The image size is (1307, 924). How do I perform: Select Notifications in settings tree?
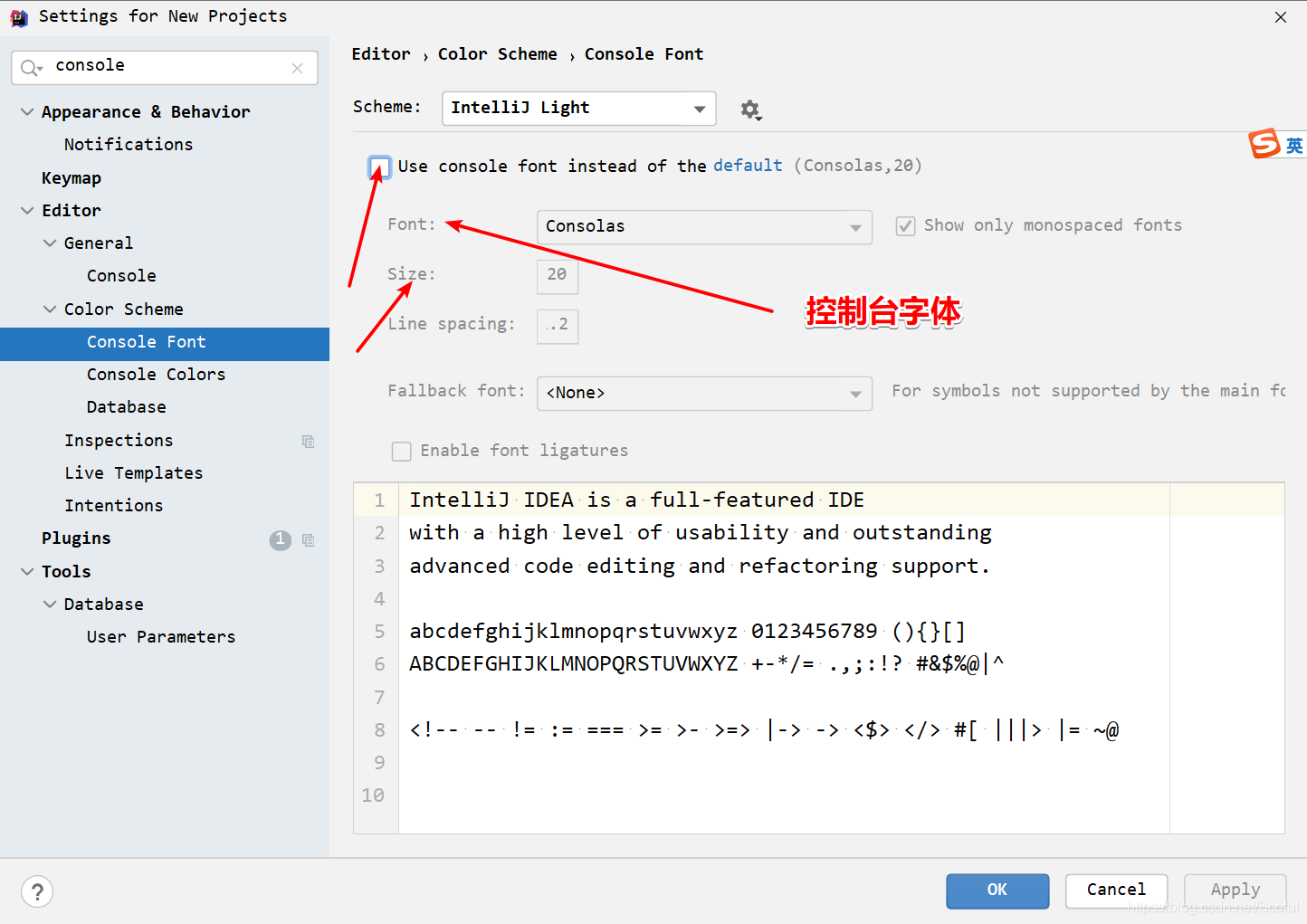pyautogui.click(x=129, y=145)
